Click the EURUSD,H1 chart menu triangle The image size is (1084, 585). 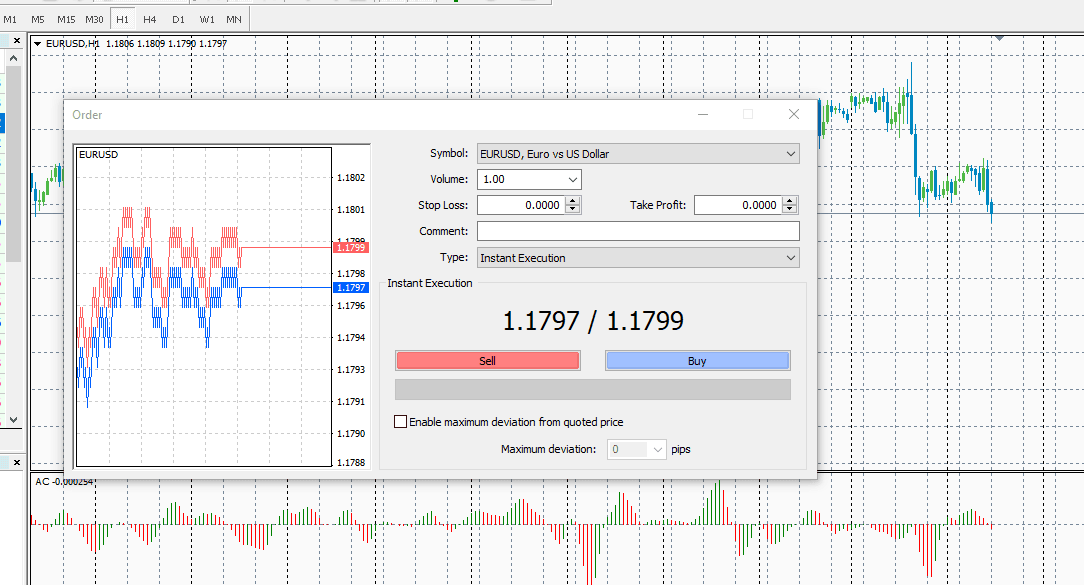(x=37, y=44)
